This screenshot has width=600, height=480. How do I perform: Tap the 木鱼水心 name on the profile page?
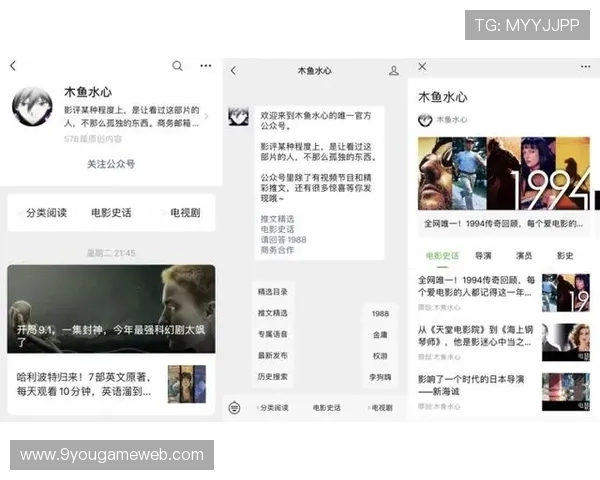click(88, 92)
